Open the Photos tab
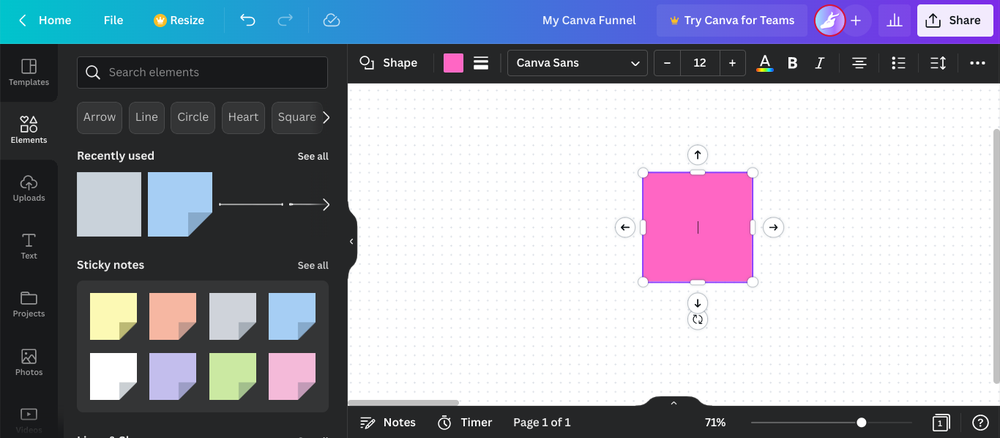 [x=29, y=362]
